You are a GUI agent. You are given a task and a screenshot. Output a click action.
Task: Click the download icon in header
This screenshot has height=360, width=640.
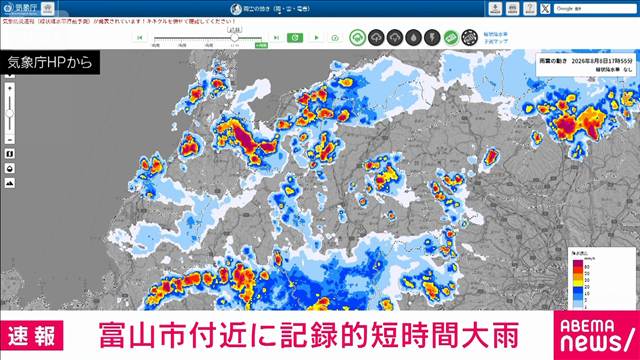(495, 9)
